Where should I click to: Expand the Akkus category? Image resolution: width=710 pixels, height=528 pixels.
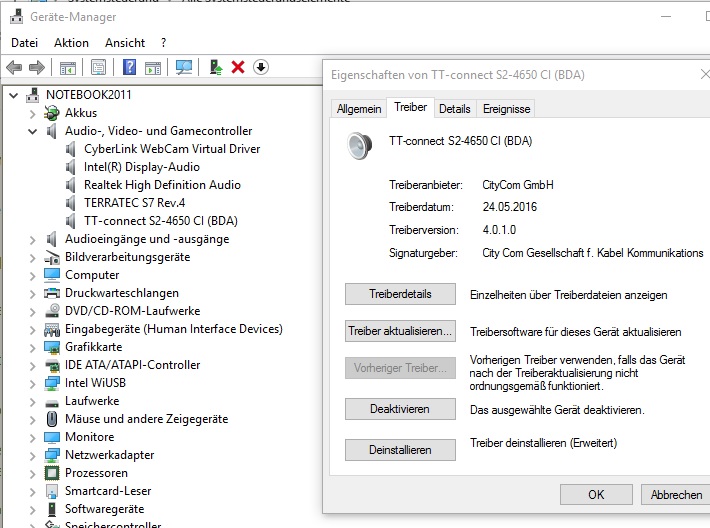[32, 113]
